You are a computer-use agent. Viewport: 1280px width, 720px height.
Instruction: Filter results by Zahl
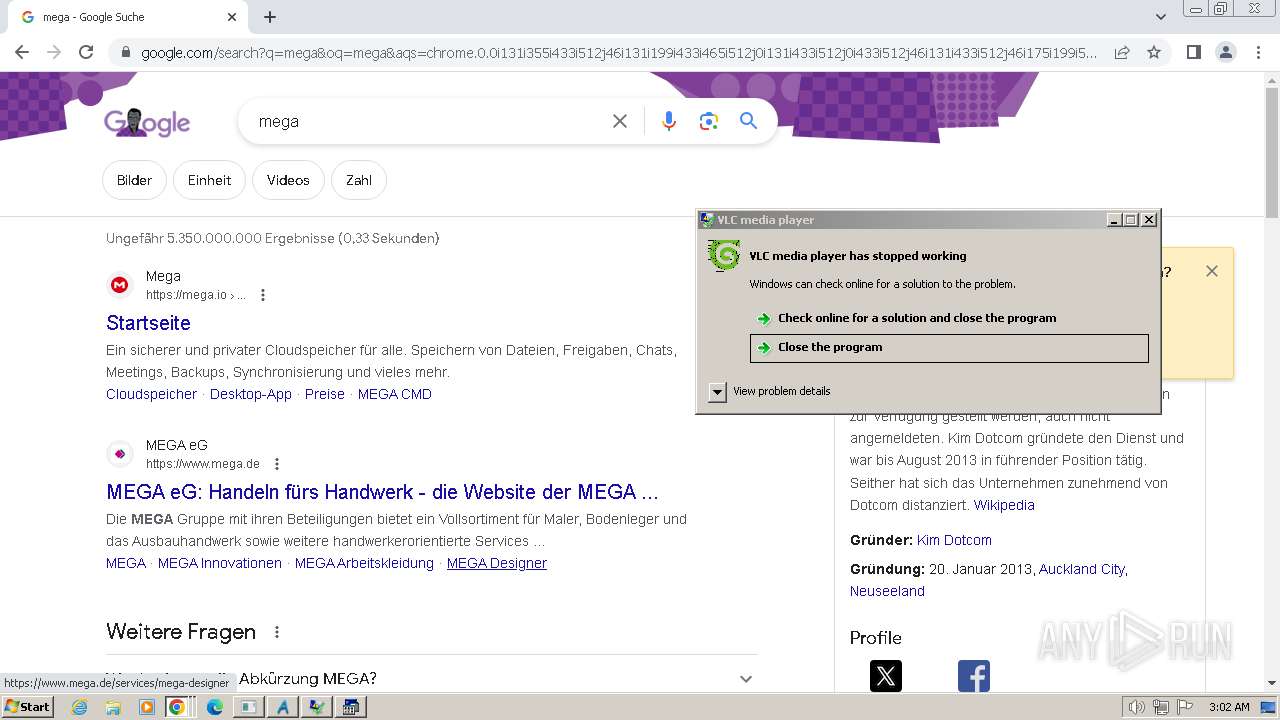pos(359,180)
